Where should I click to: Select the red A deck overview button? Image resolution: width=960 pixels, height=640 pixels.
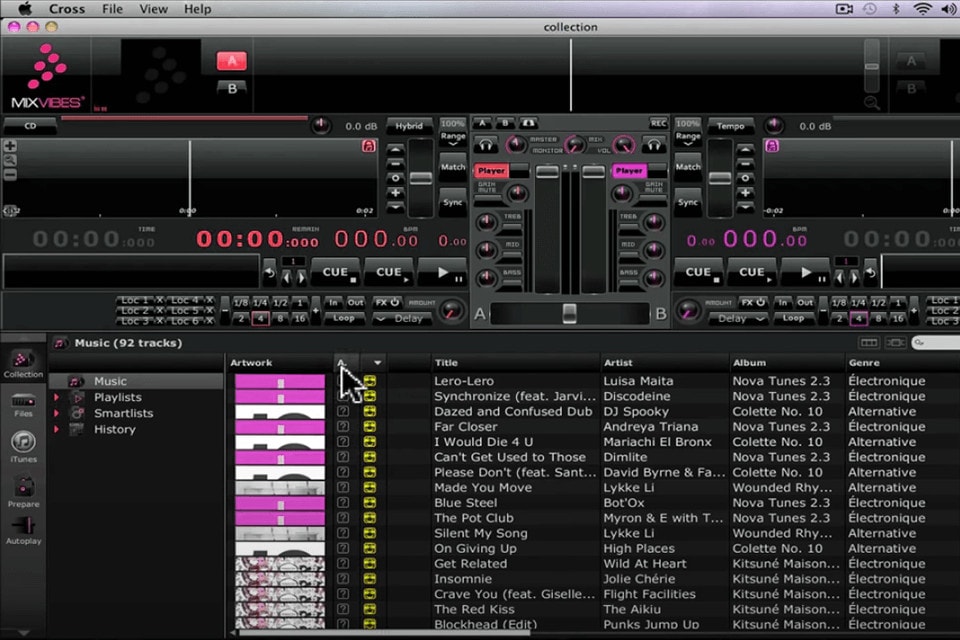(x=231, y=61)
